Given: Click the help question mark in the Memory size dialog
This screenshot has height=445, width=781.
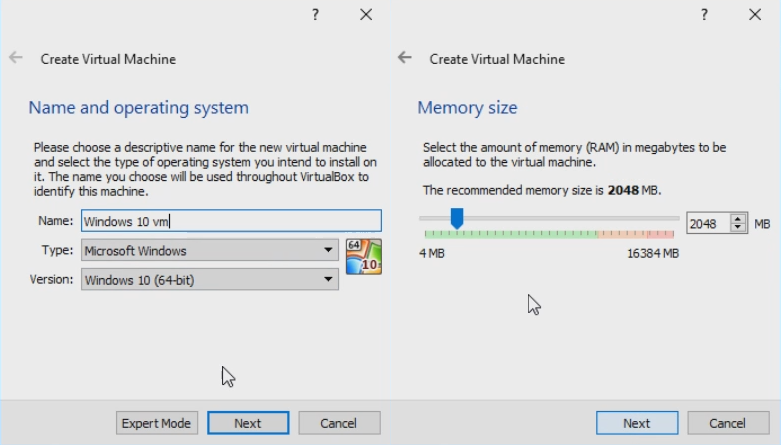Looking at the screenshot, I should [x=705, y=14].
